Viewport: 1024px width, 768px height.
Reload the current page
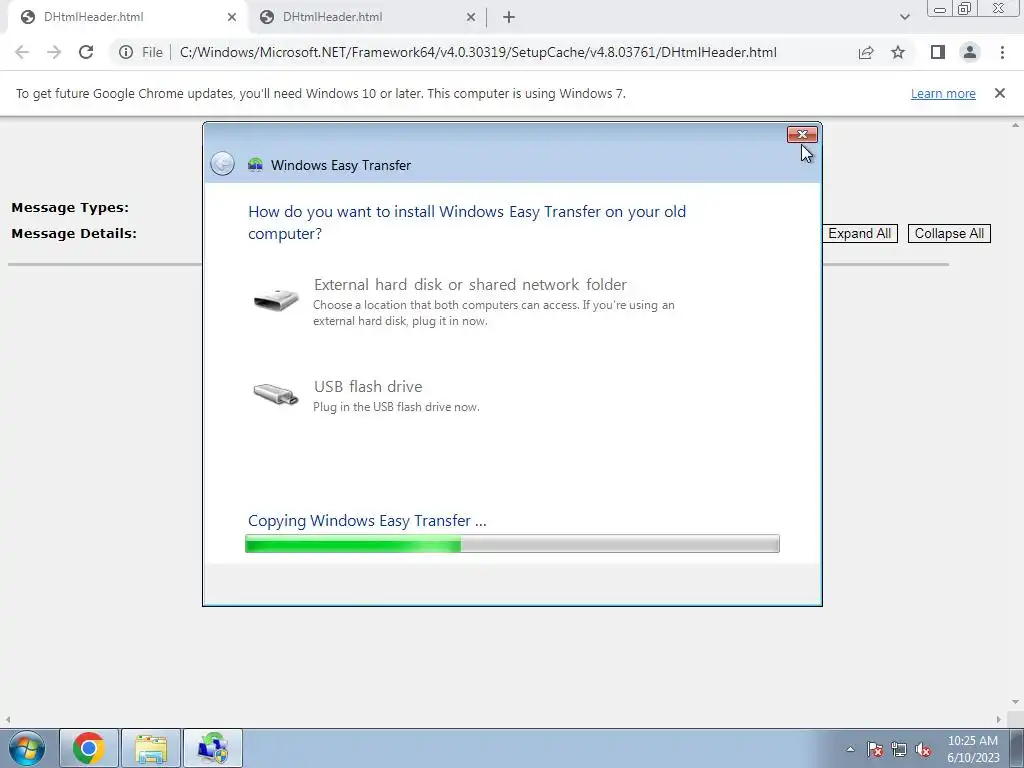pyautogui.click(x=86, y=52)
